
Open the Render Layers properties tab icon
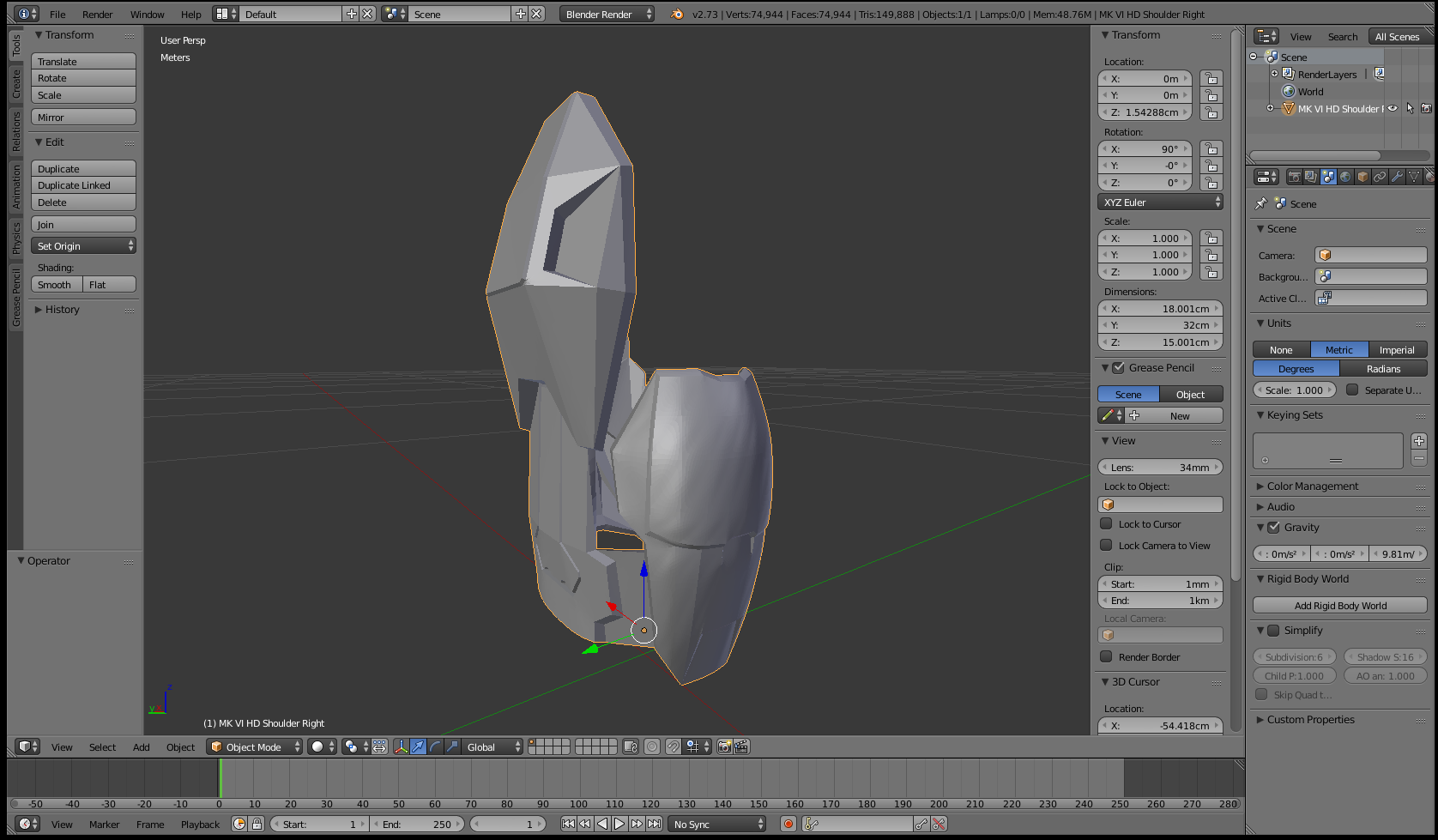[x=1311, y=177]
